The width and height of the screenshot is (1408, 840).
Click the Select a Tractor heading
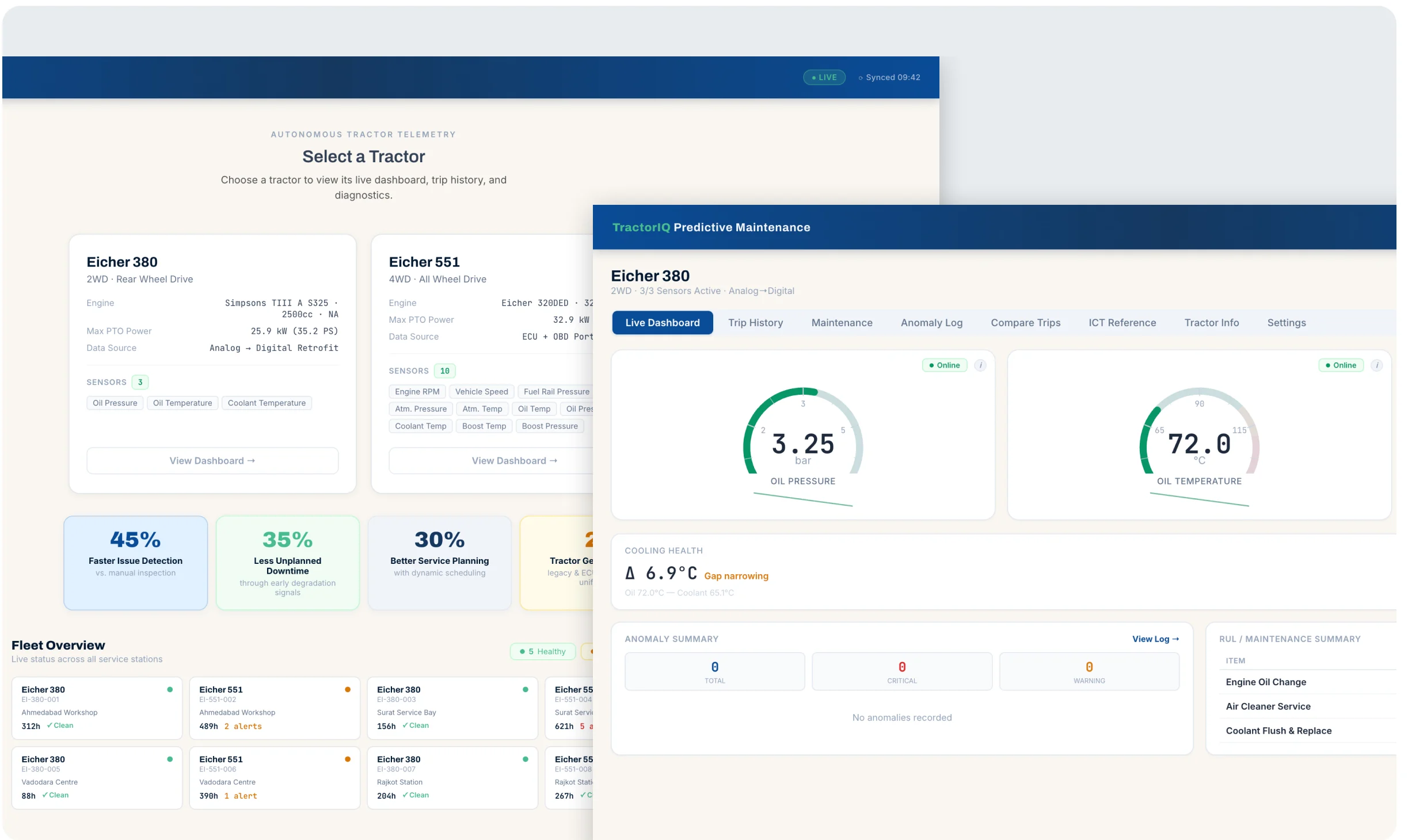[364, 156]
